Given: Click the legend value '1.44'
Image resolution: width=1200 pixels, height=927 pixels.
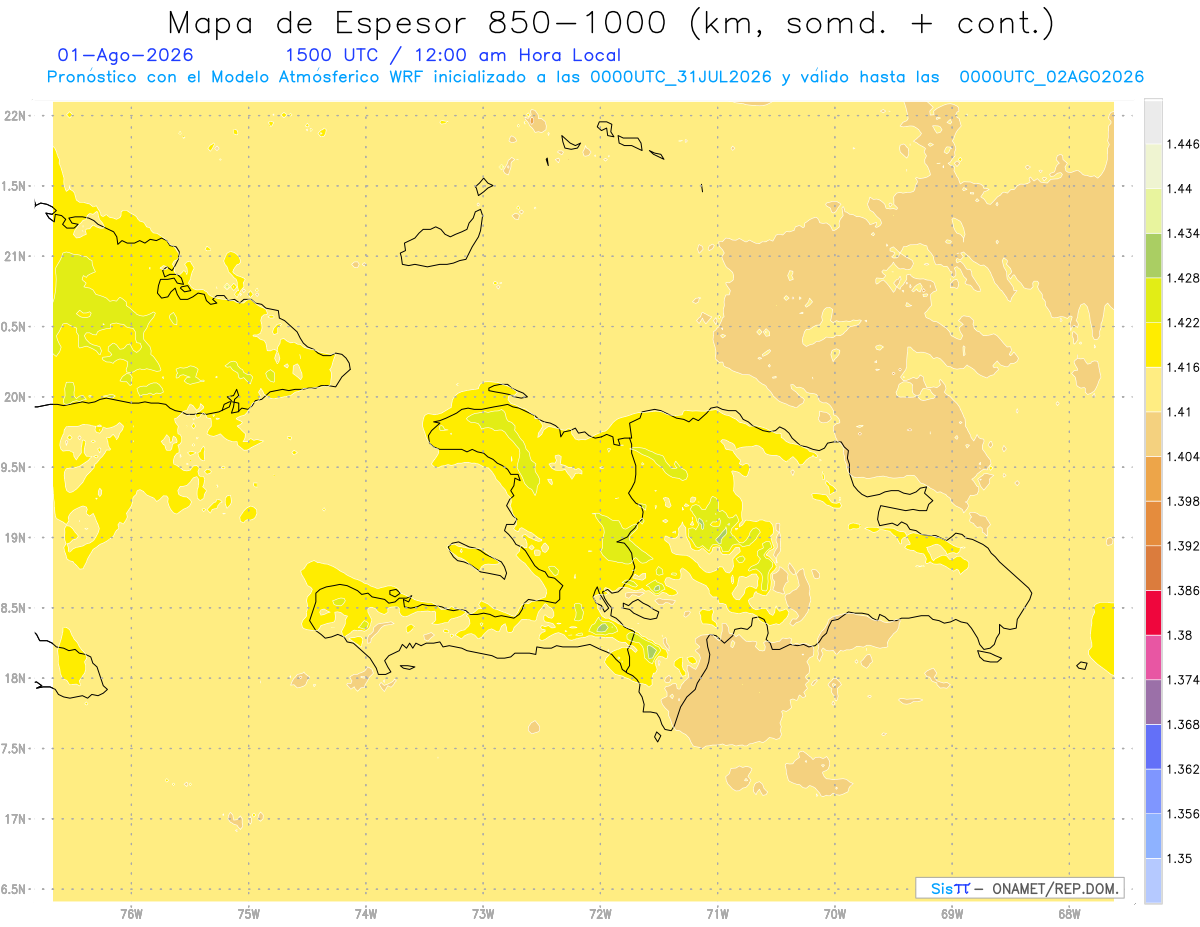Looking at the screenshot, I should pos(1179,188).
